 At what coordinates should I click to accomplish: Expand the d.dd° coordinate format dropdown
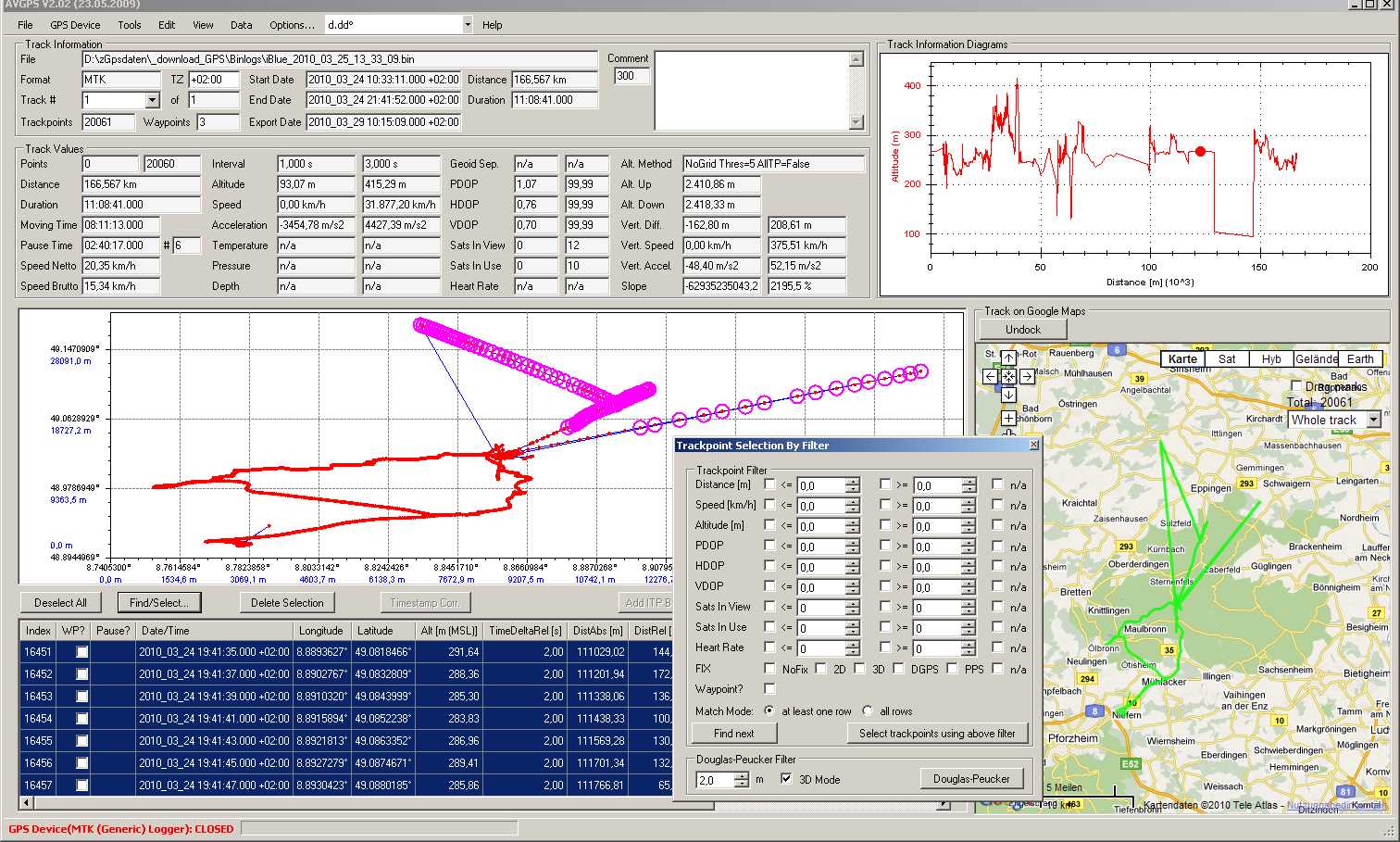coord(468,25)
